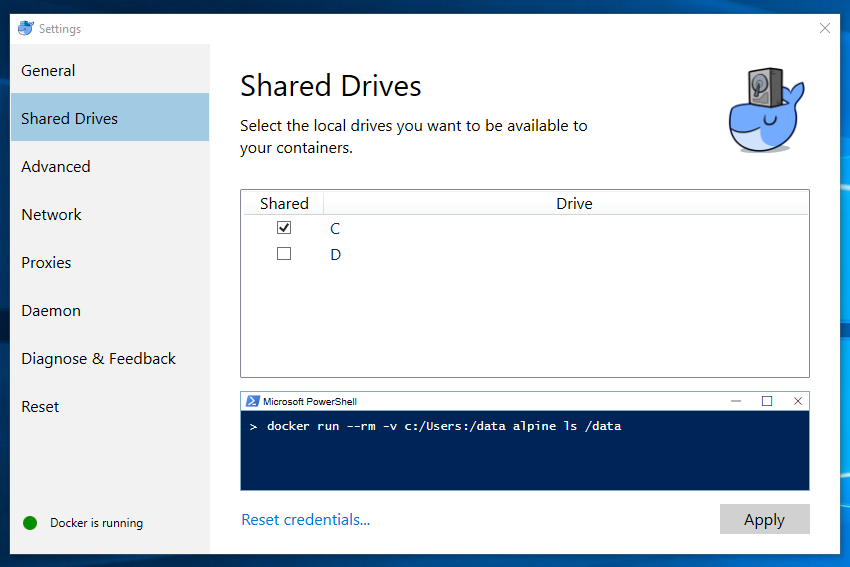
Task: Click the 'Docker is running' status text
Action: pyautogui.click(x=96, y=523)
